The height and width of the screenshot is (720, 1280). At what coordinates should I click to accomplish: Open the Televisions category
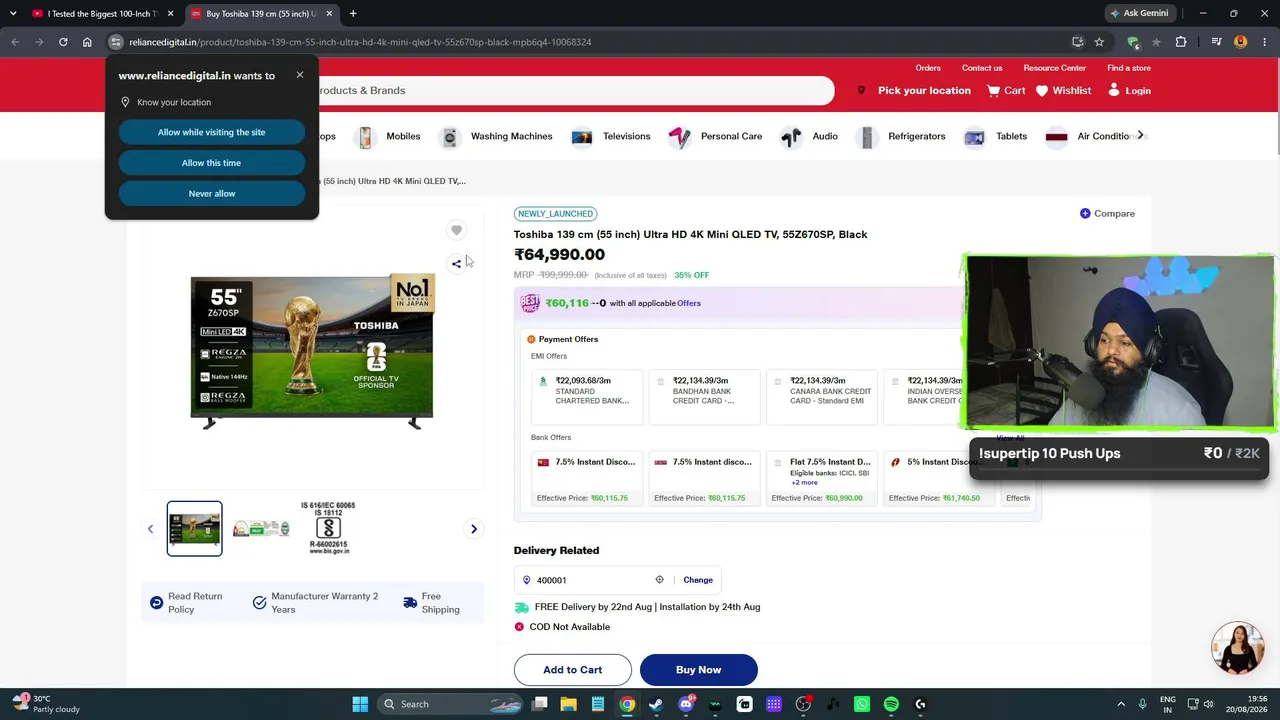(x=611, y=137)
